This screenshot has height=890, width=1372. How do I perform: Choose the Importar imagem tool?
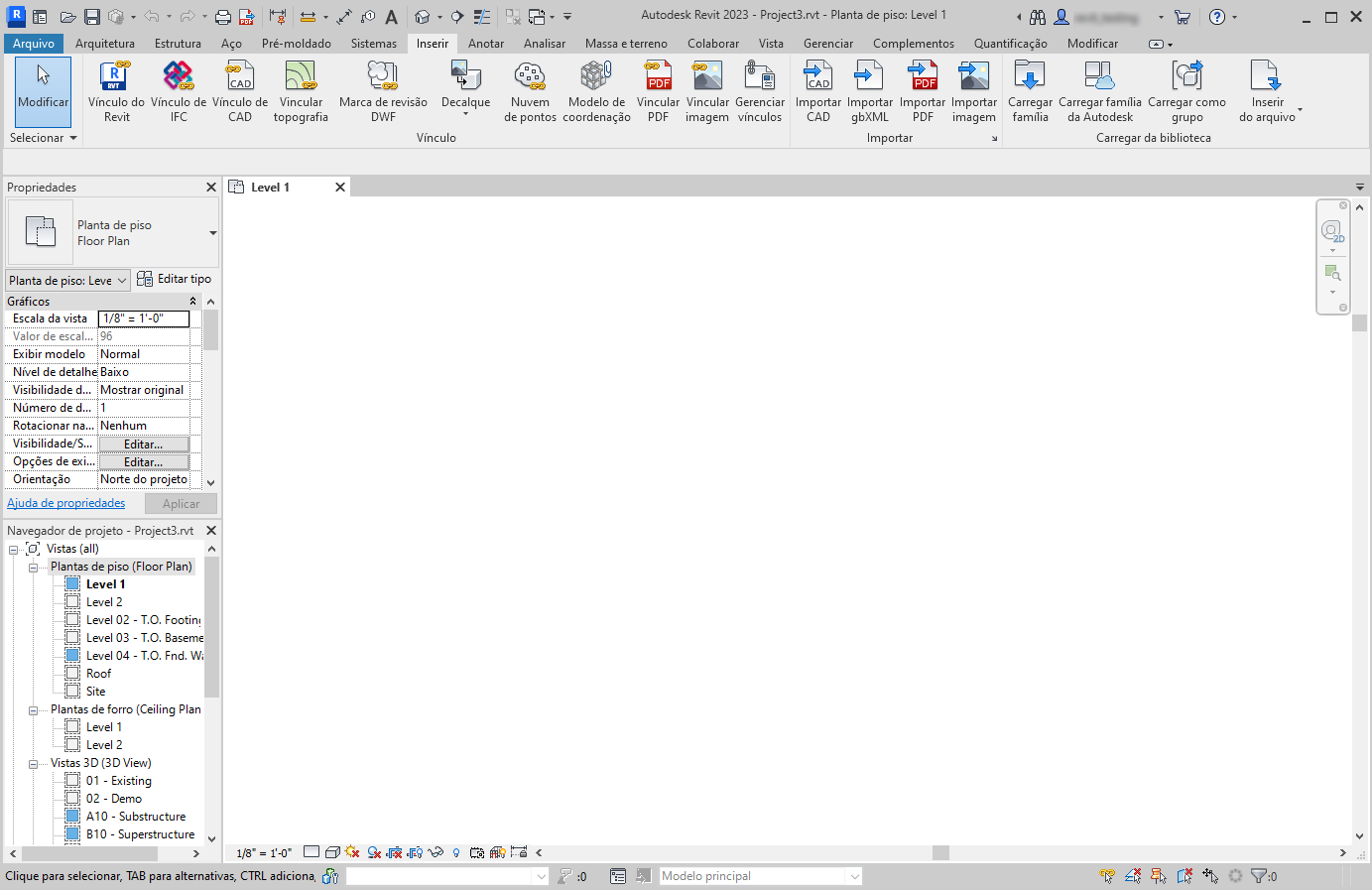pos(974,92)
